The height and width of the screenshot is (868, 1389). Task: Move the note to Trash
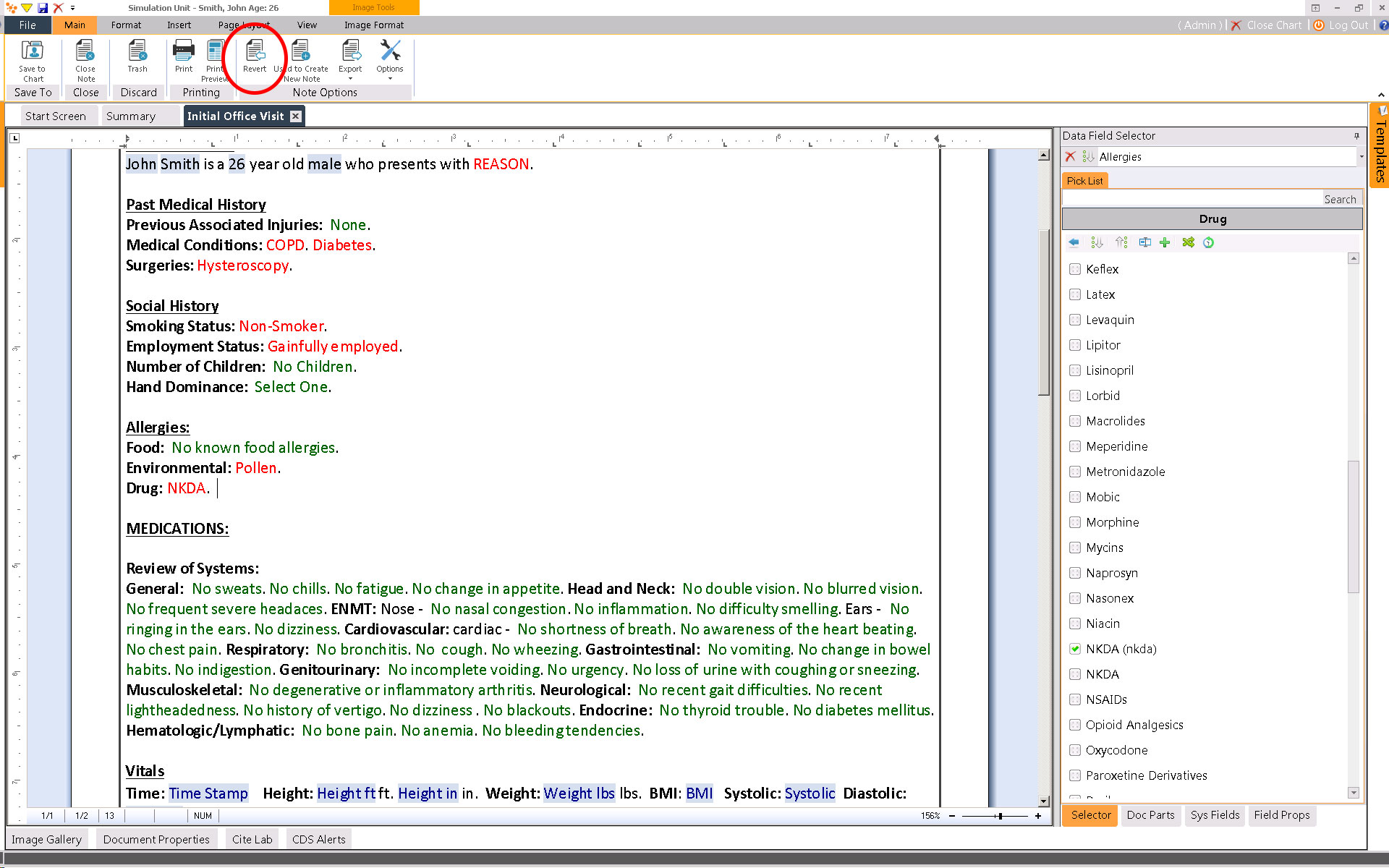[137, 56]
